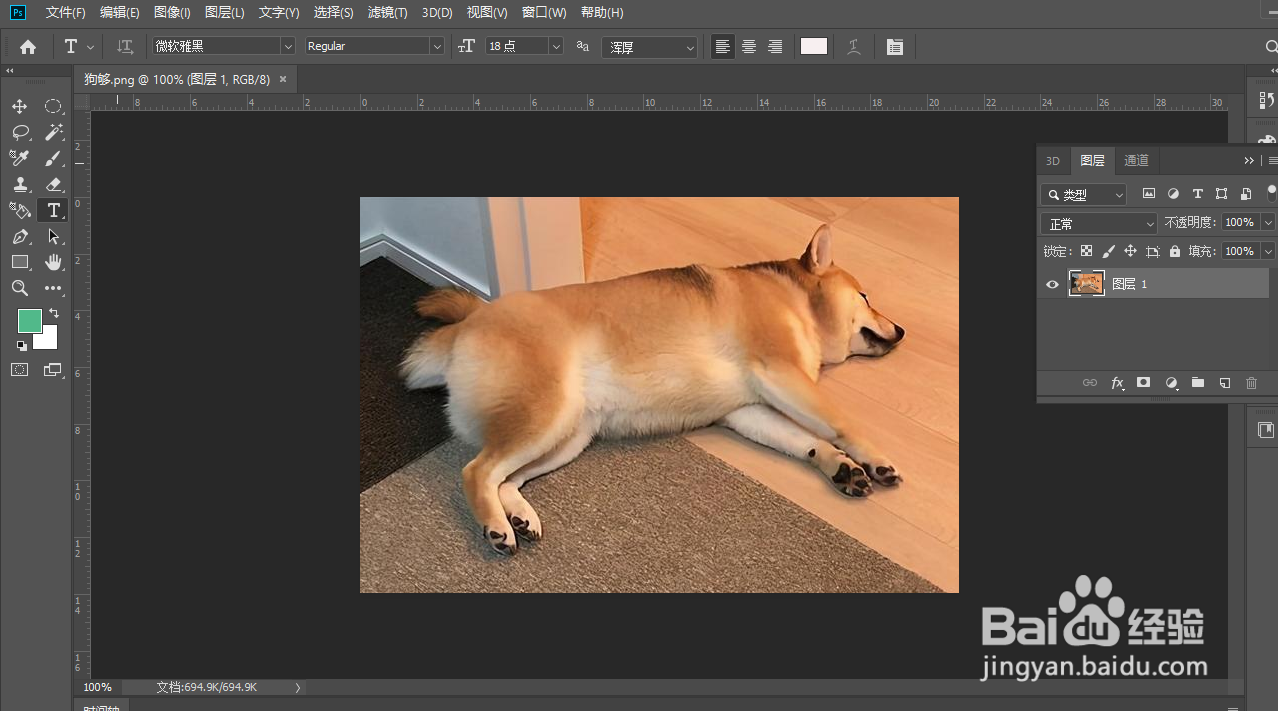Toggle lock all on the layer

(1174, 252)
